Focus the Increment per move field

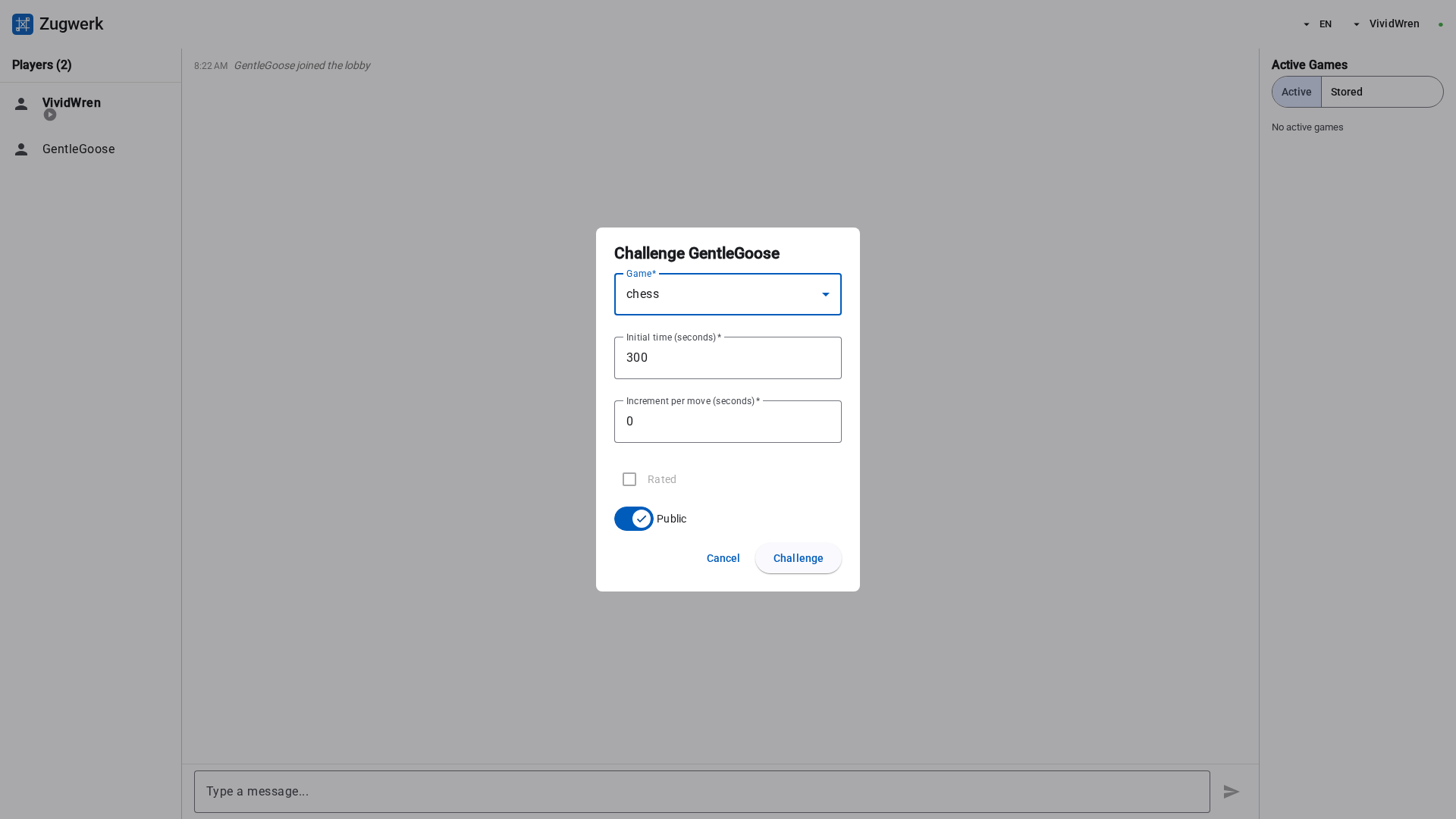click(x=728, y=422)
